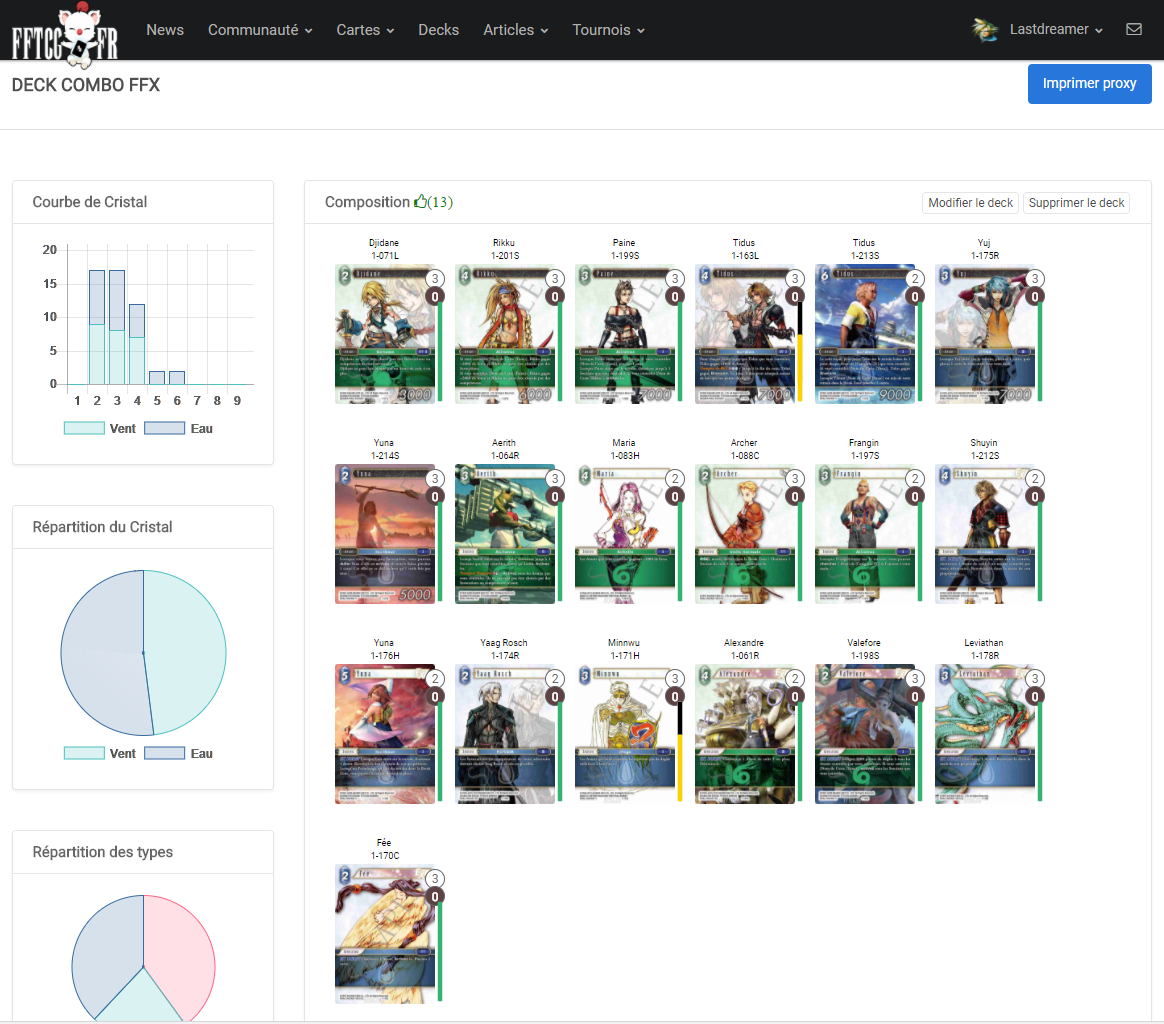Click the Djidane card name text
This screenshot has height=1024, width=1164.
click(384, 243)
